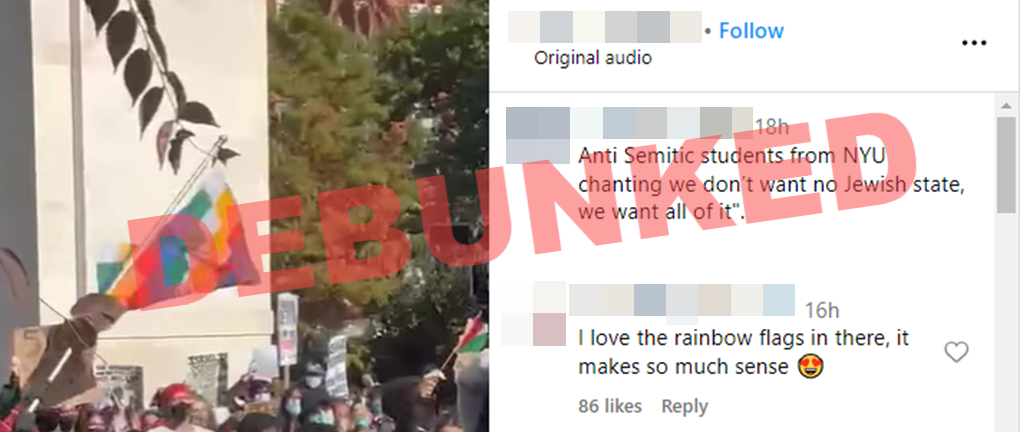Click the 16h comment timestamp
Image resolution: width=1020 pixels, height=432 pixels.
coord(822,310)
